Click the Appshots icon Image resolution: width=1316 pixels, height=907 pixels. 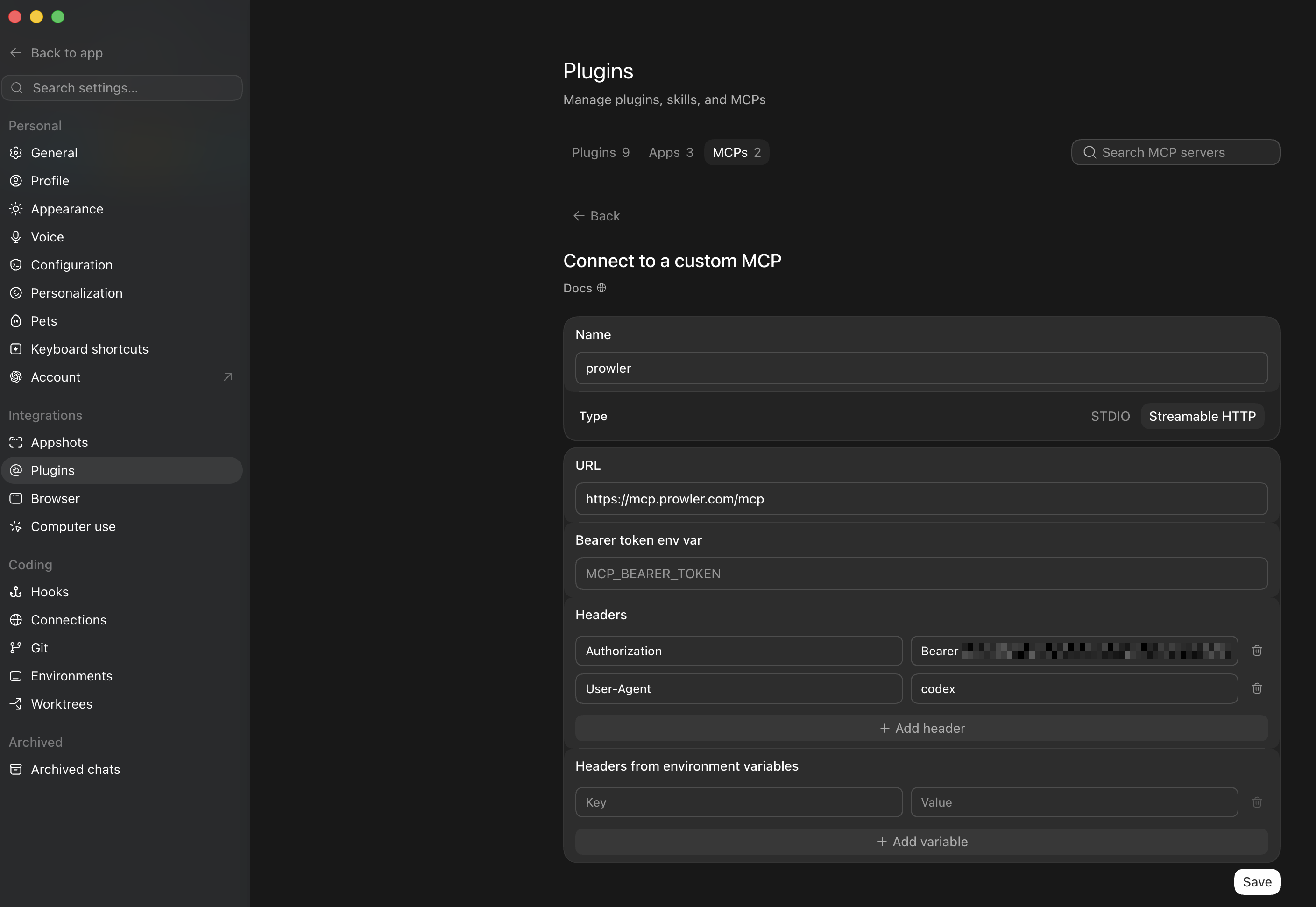[16, 442]
